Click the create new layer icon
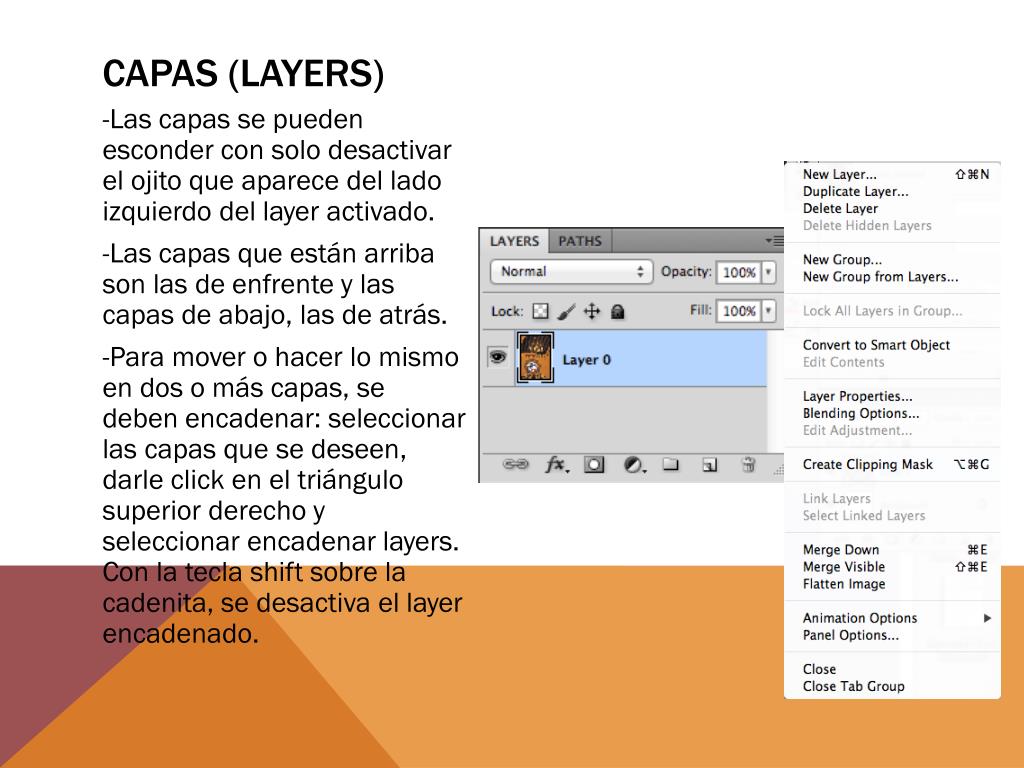The height and width of the screenshot is (768, 1024). (x=709, y=465)
